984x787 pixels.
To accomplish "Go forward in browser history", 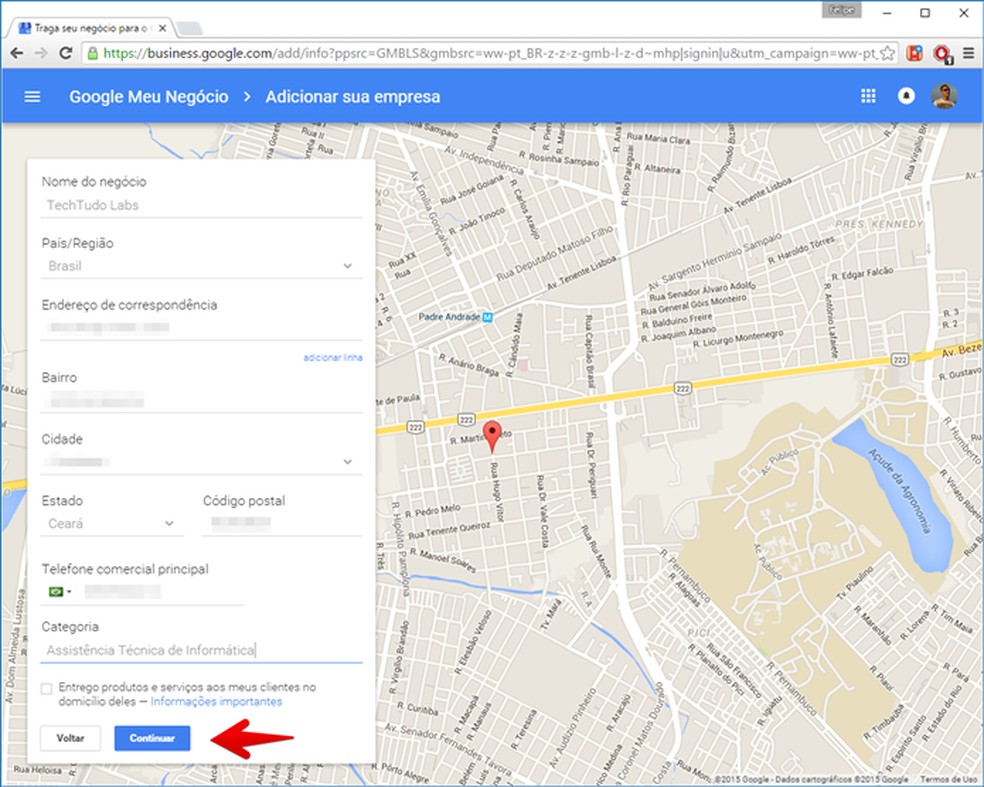I will click(x=41, y=53).
